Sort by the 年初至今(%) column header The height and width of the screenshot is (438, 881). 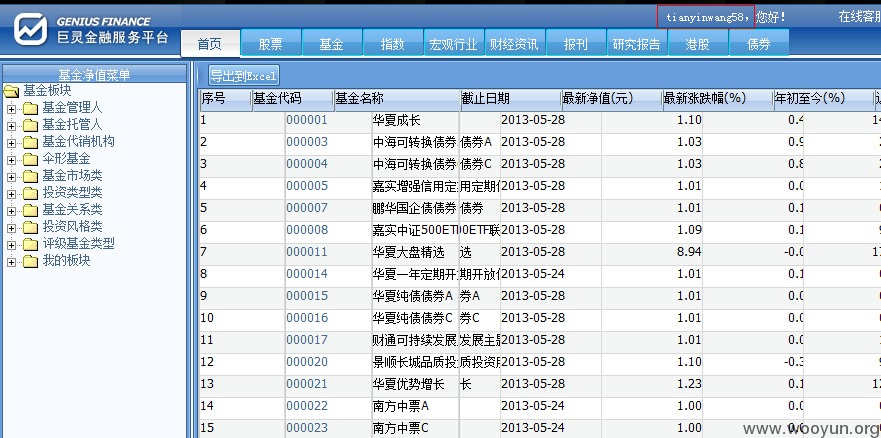coord(823,99)
